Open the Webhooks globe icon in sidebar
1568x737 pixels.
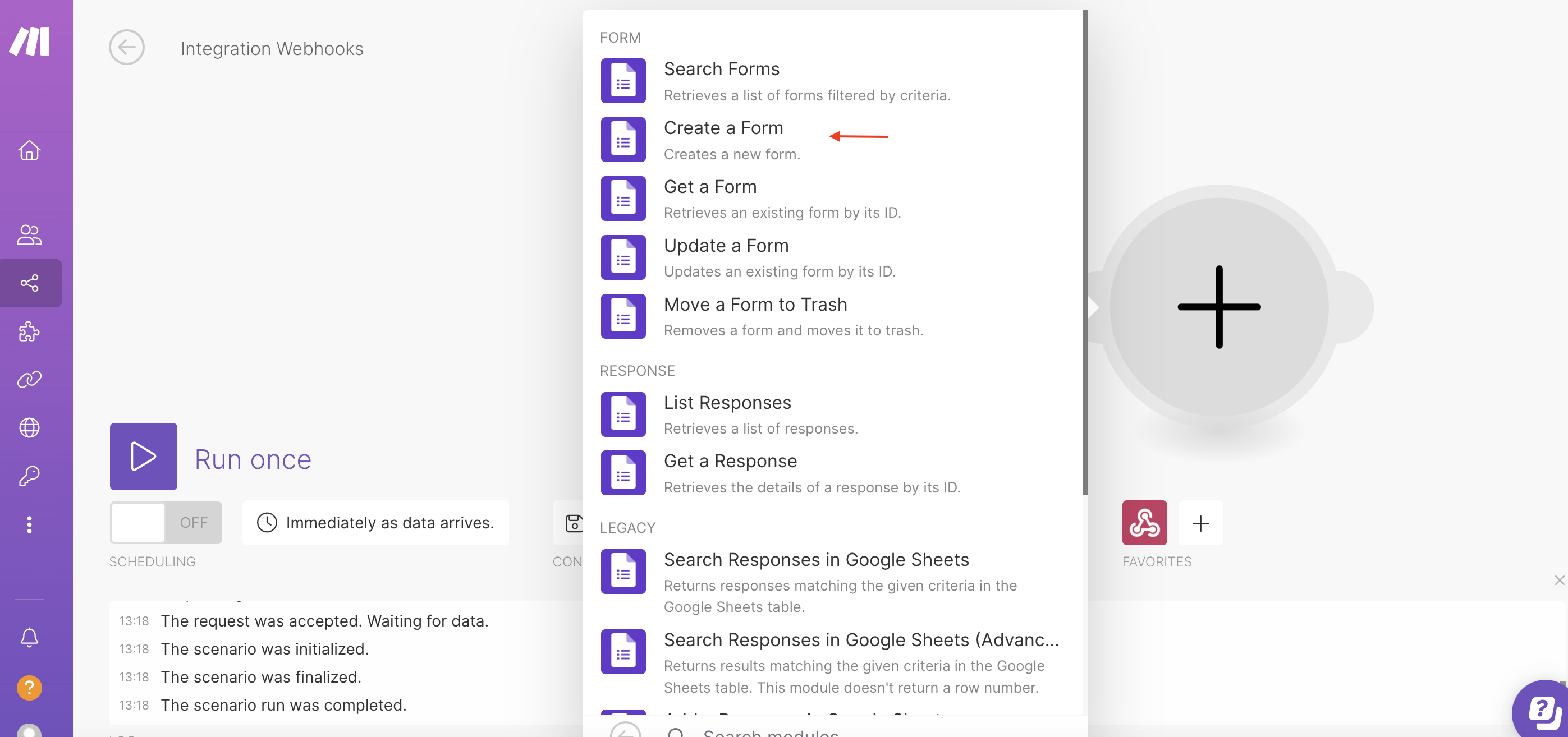point(29,428)
